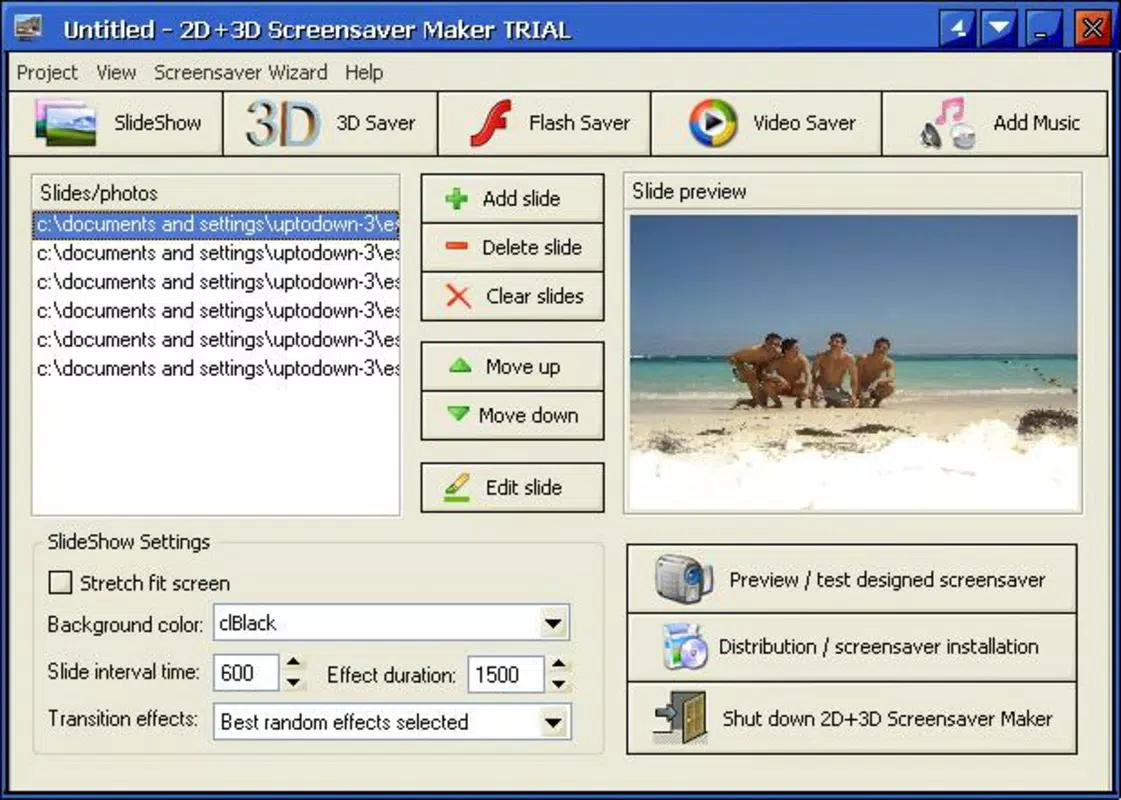Select the fourth slide path in list
The height and width of the screenshot is (800, 1121).
216,311
